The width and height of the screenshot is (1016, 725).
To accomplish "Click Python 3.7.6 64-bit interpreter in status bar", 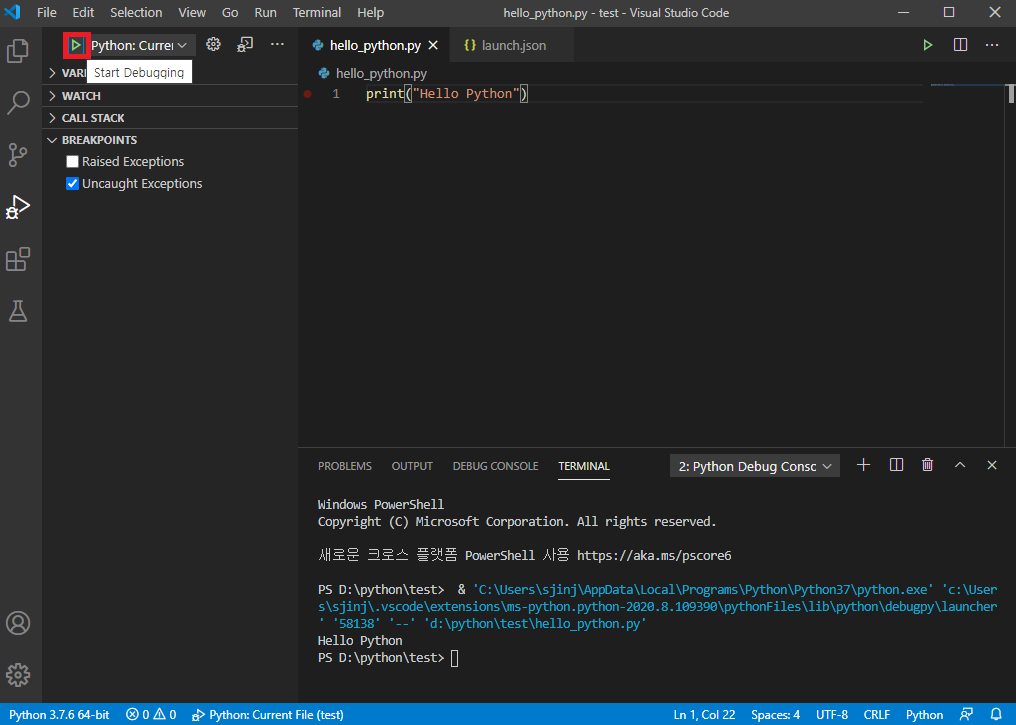I will 60,715.
